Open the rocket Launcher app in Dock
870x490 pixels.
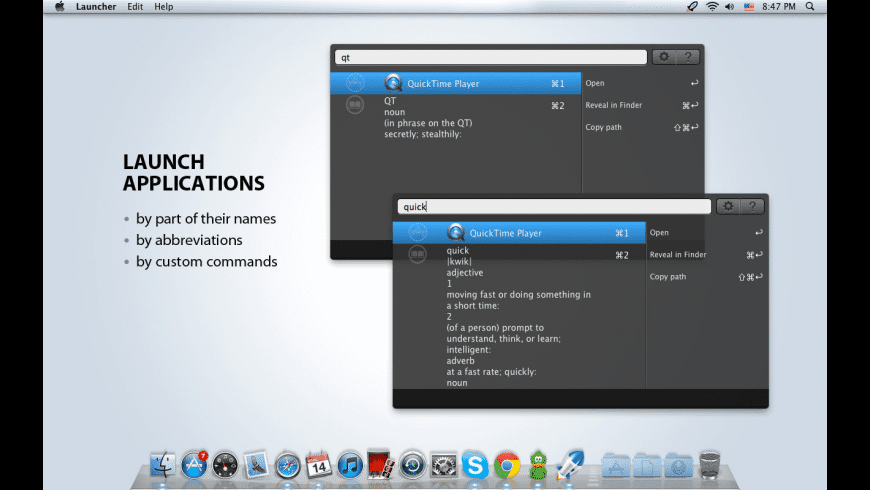pos(570,464)
